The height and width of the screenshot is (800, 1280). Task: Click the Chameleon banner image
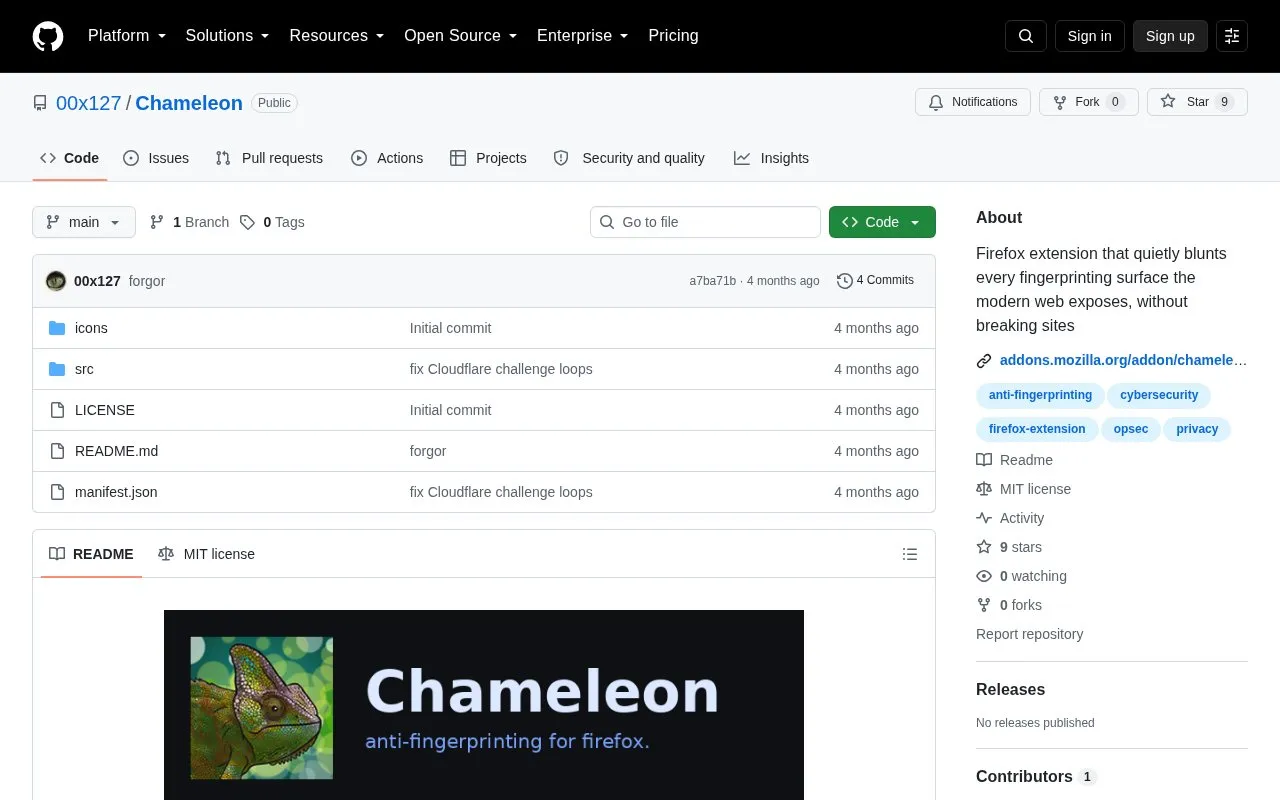pyautogui.click(x=484, y=705)
